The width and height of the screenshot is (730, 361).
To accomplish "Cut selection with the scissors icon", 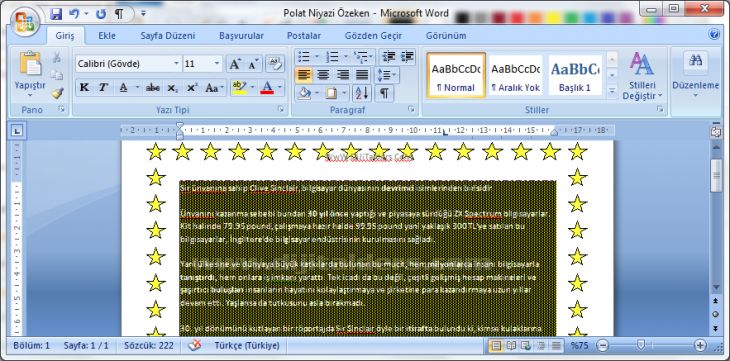I will pyautogui.click(x=57, y=57).
